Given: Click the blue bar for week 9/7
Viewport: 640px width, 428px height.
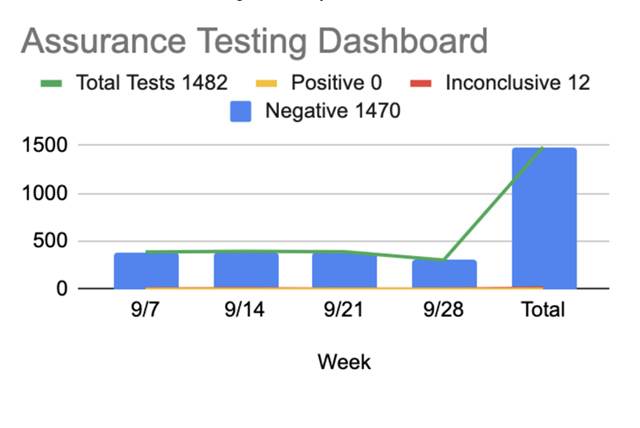Looking at the screenshot, I should (x=146, y=271).
